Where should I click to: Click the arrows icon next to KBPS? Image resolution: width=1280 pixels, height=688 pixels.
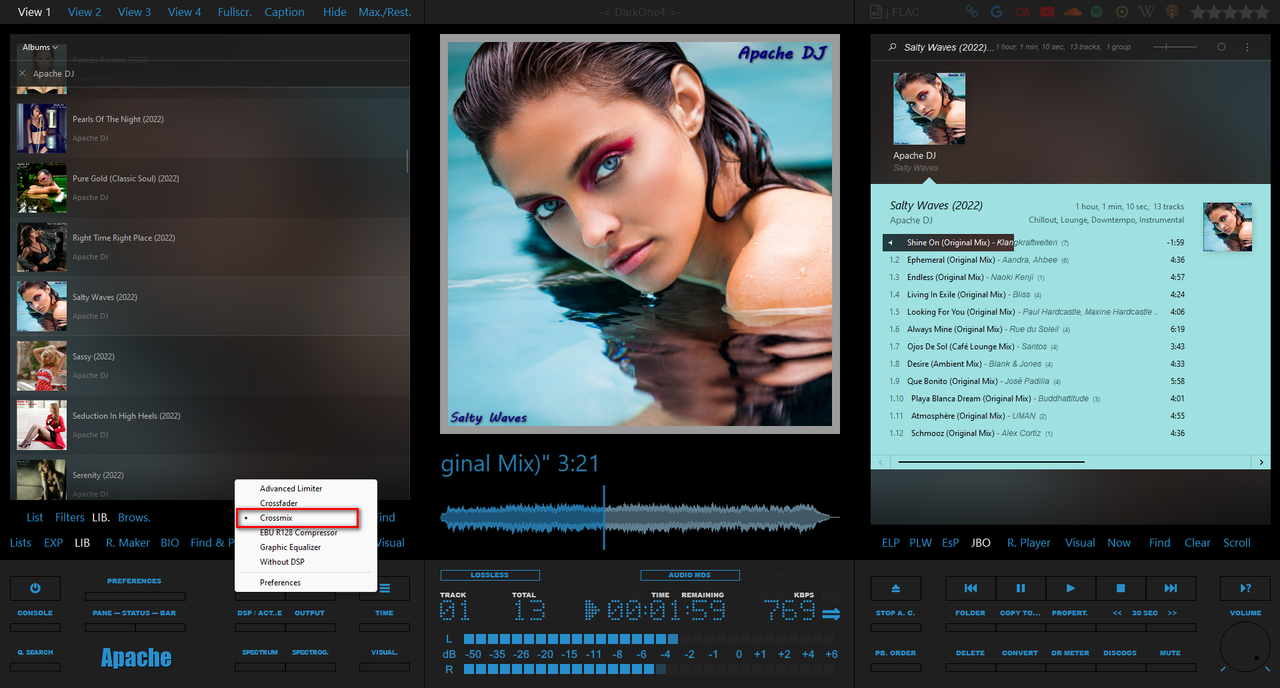click(831, 613)
